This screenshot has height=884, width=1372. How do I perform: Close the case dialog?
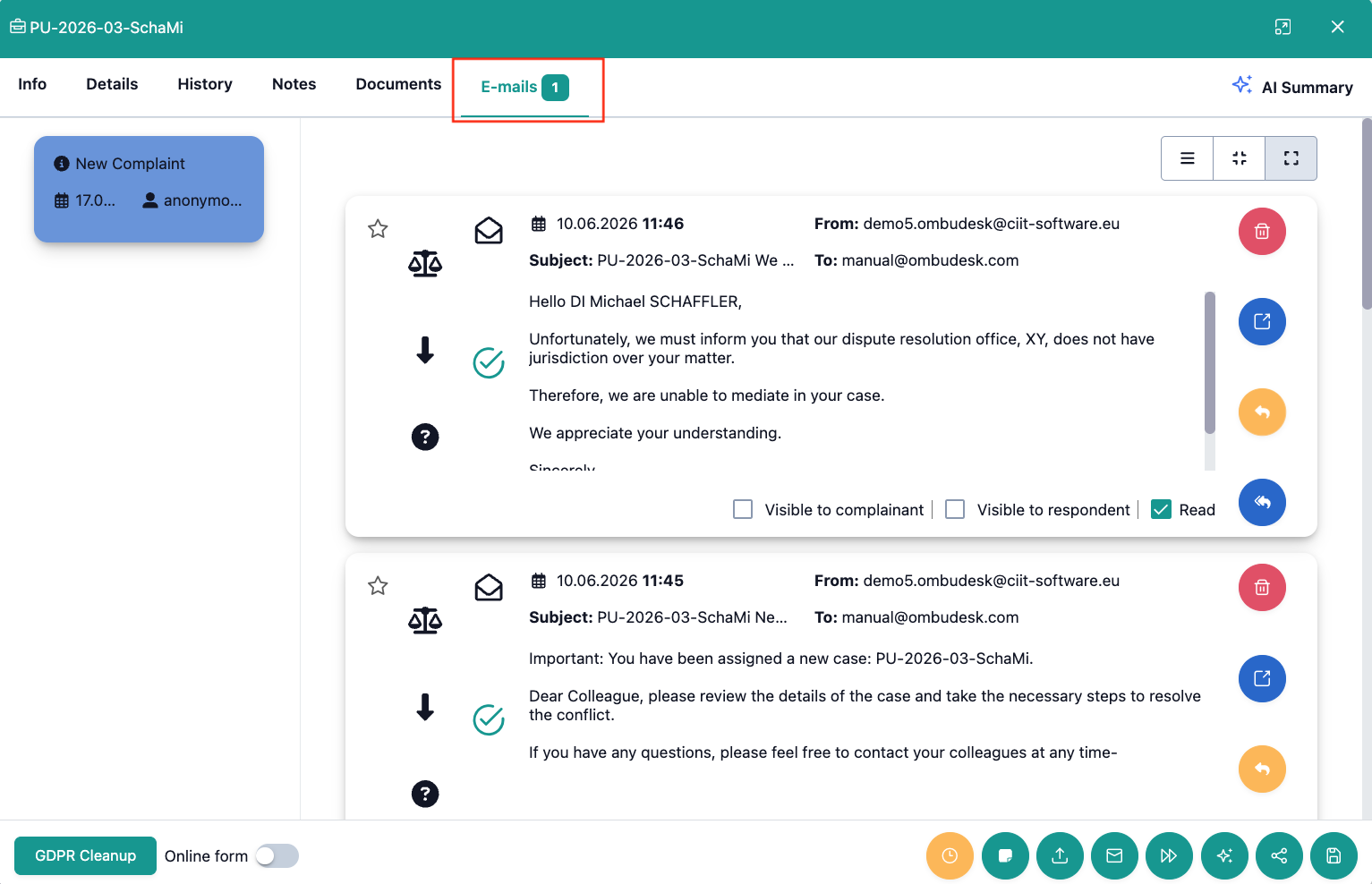[x=1338, y=27]
